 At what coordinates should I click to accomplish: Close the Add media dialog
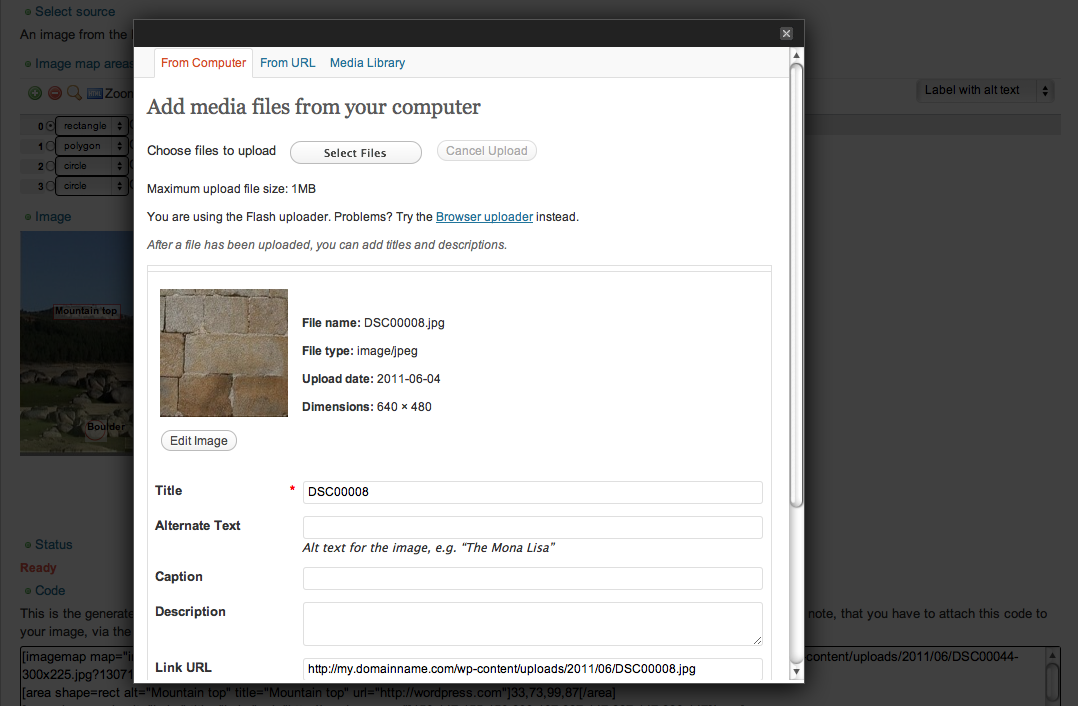(786, 33)
